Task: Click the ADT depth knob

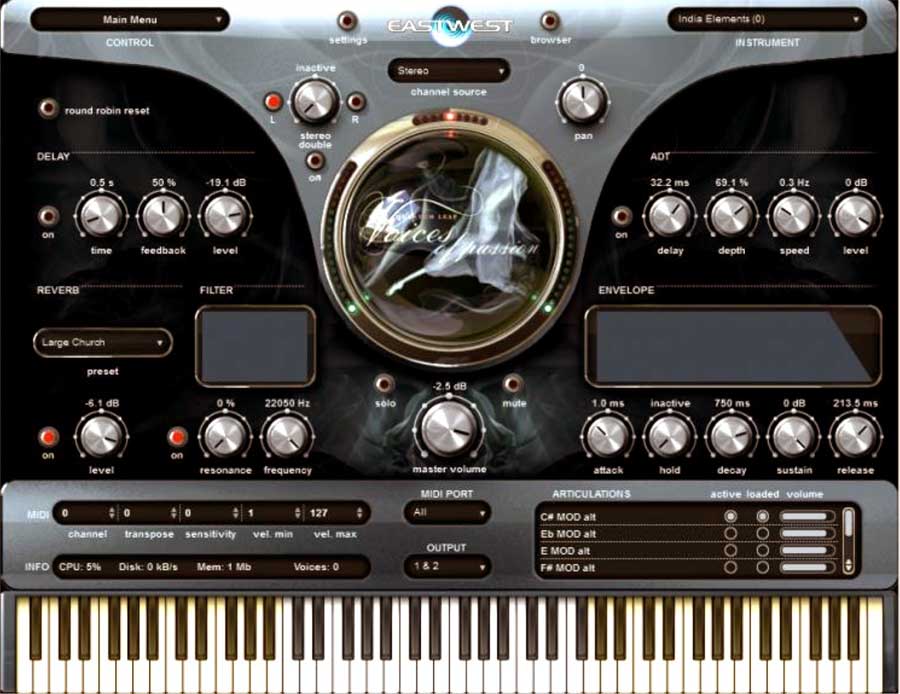Action: click(731, 216)
